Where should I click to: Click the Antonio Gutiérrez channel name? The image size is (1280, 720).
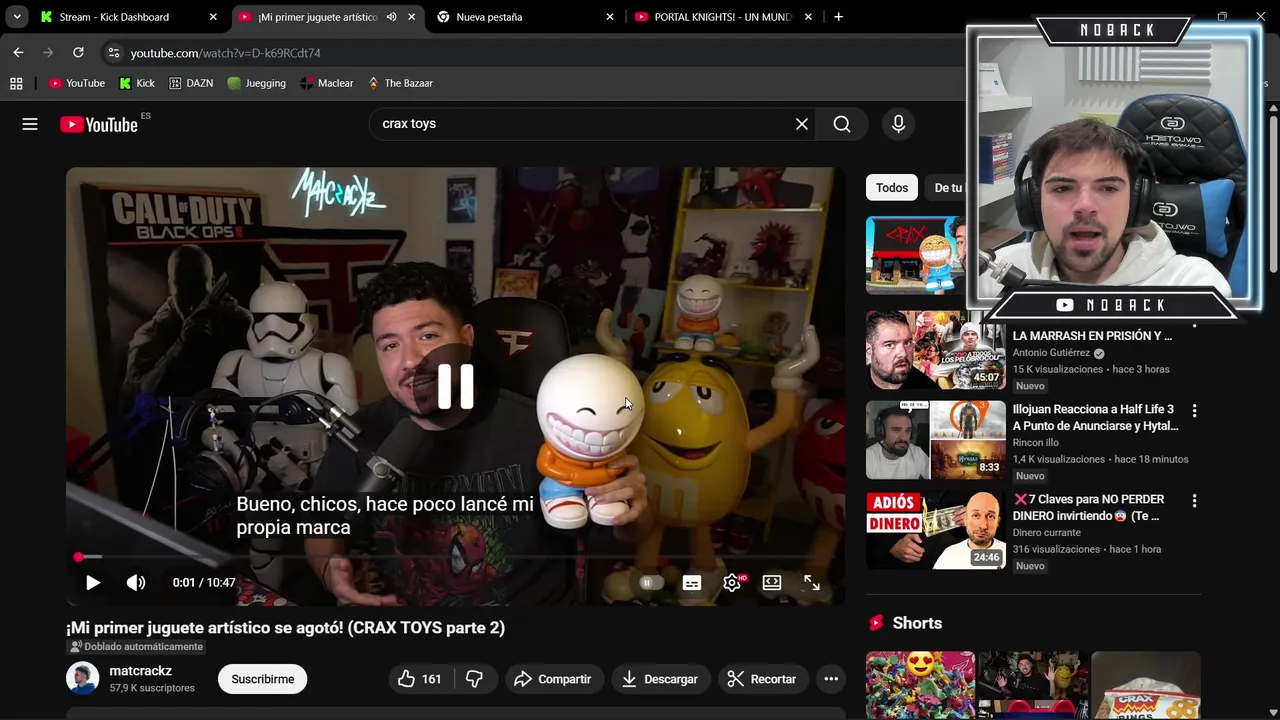coord(1052,353)
